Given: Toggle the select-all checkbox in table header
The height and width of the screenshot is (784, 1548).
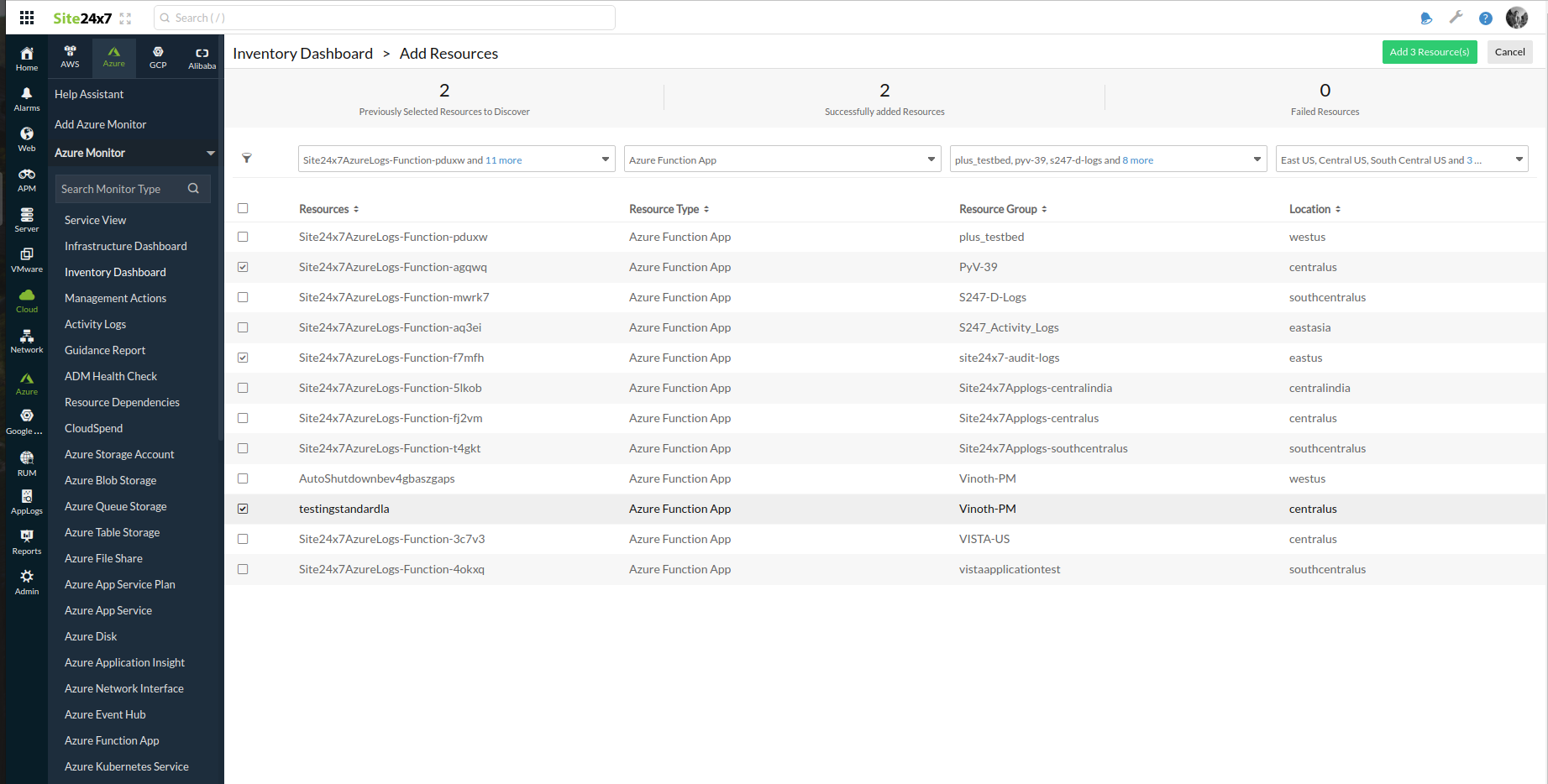Looking at the screenshot, I should [243, 208].
